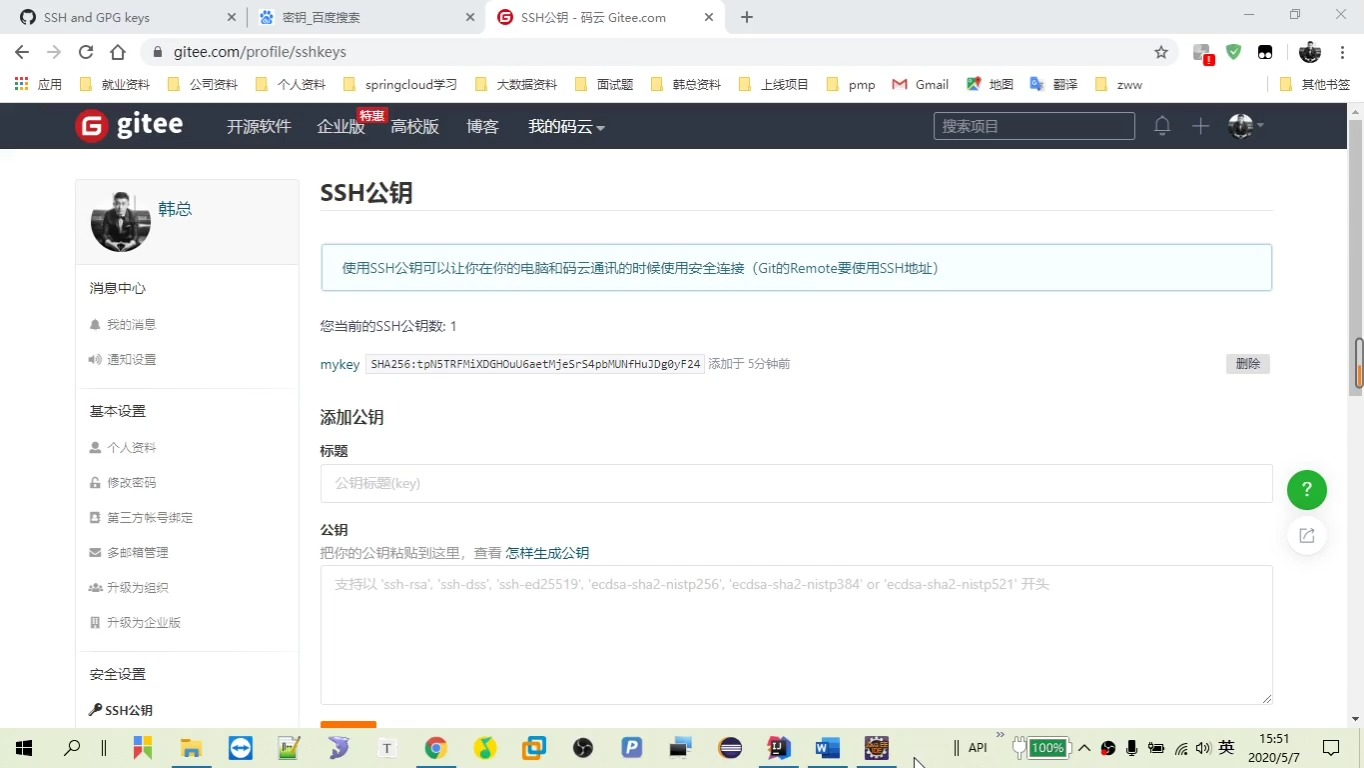
Task: Open 升级为企业版 in the sidebar
Action: (135, 623)
